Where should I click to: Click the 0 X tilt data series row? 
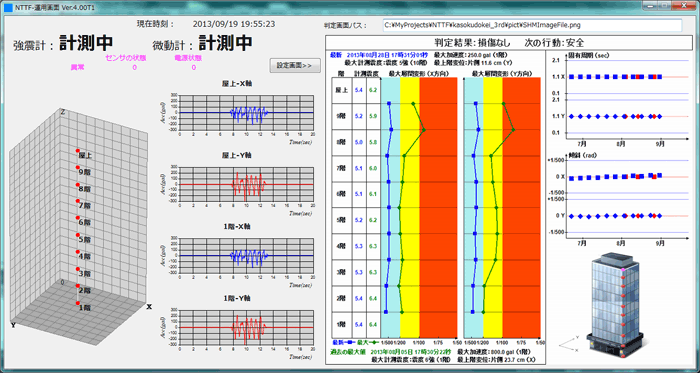pyautogui.click(x=616, y=177)
